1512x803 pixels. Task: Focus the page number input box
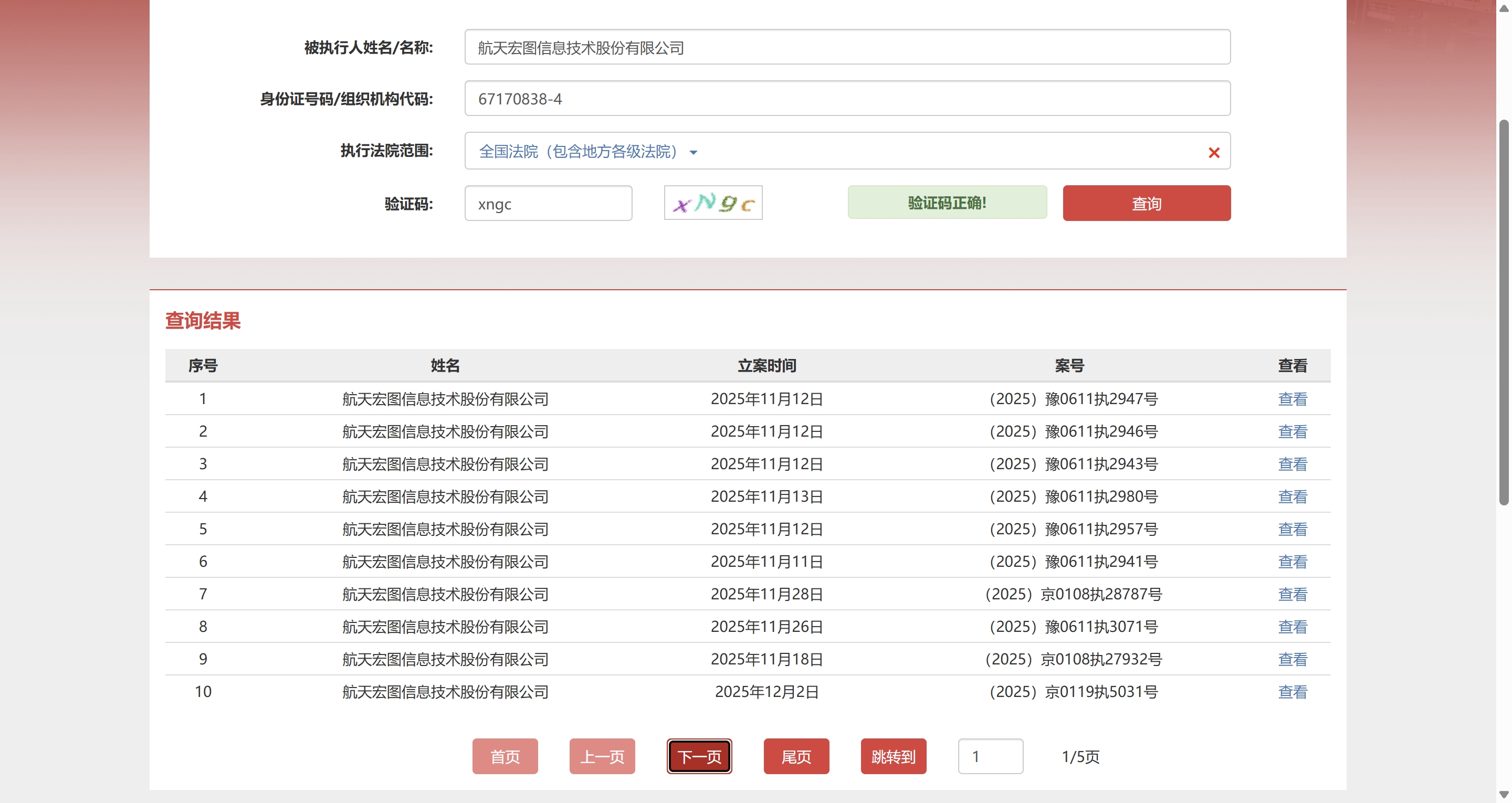[990, 756]
